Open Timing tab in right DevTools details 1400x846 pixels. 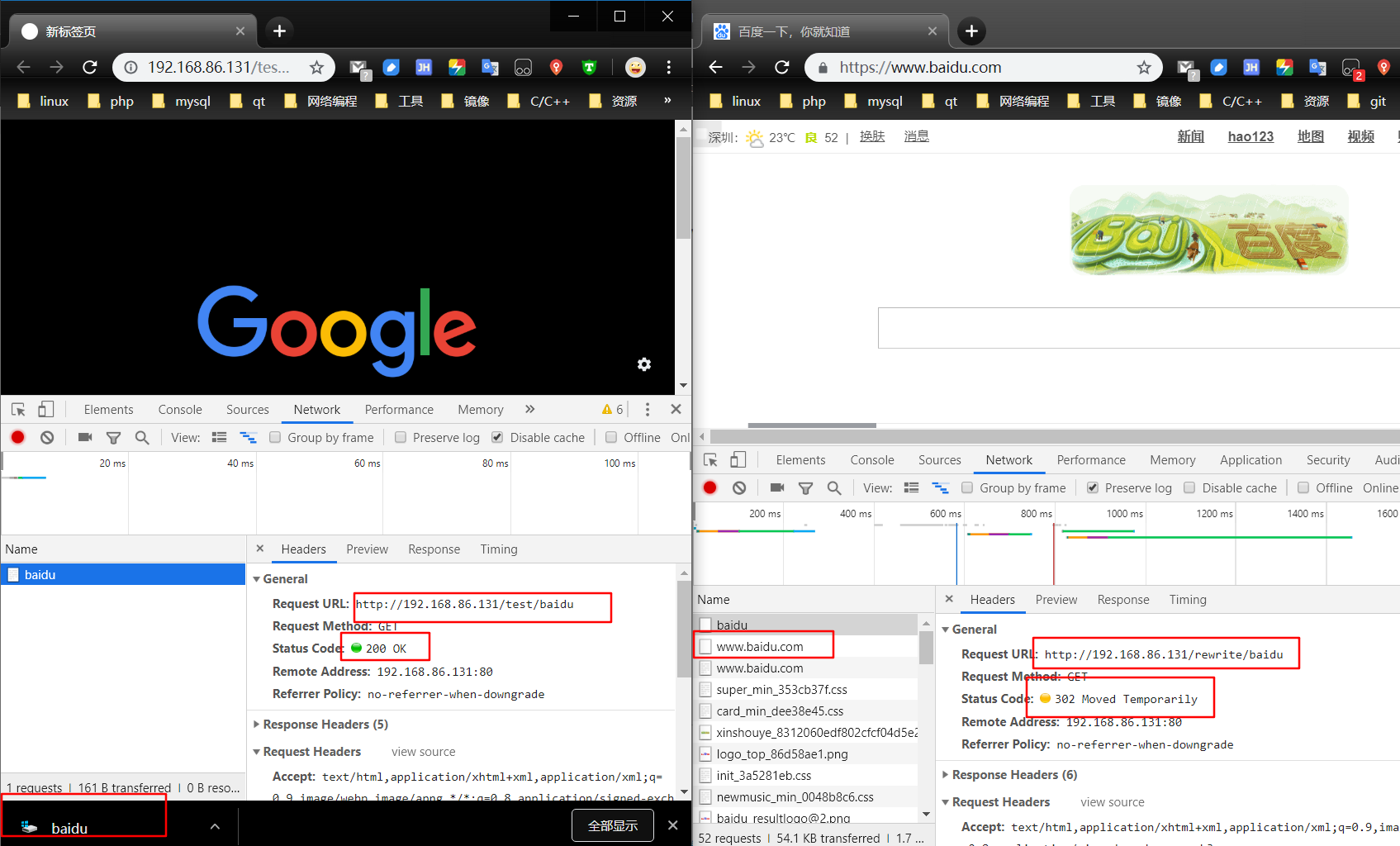point(1188,600)
